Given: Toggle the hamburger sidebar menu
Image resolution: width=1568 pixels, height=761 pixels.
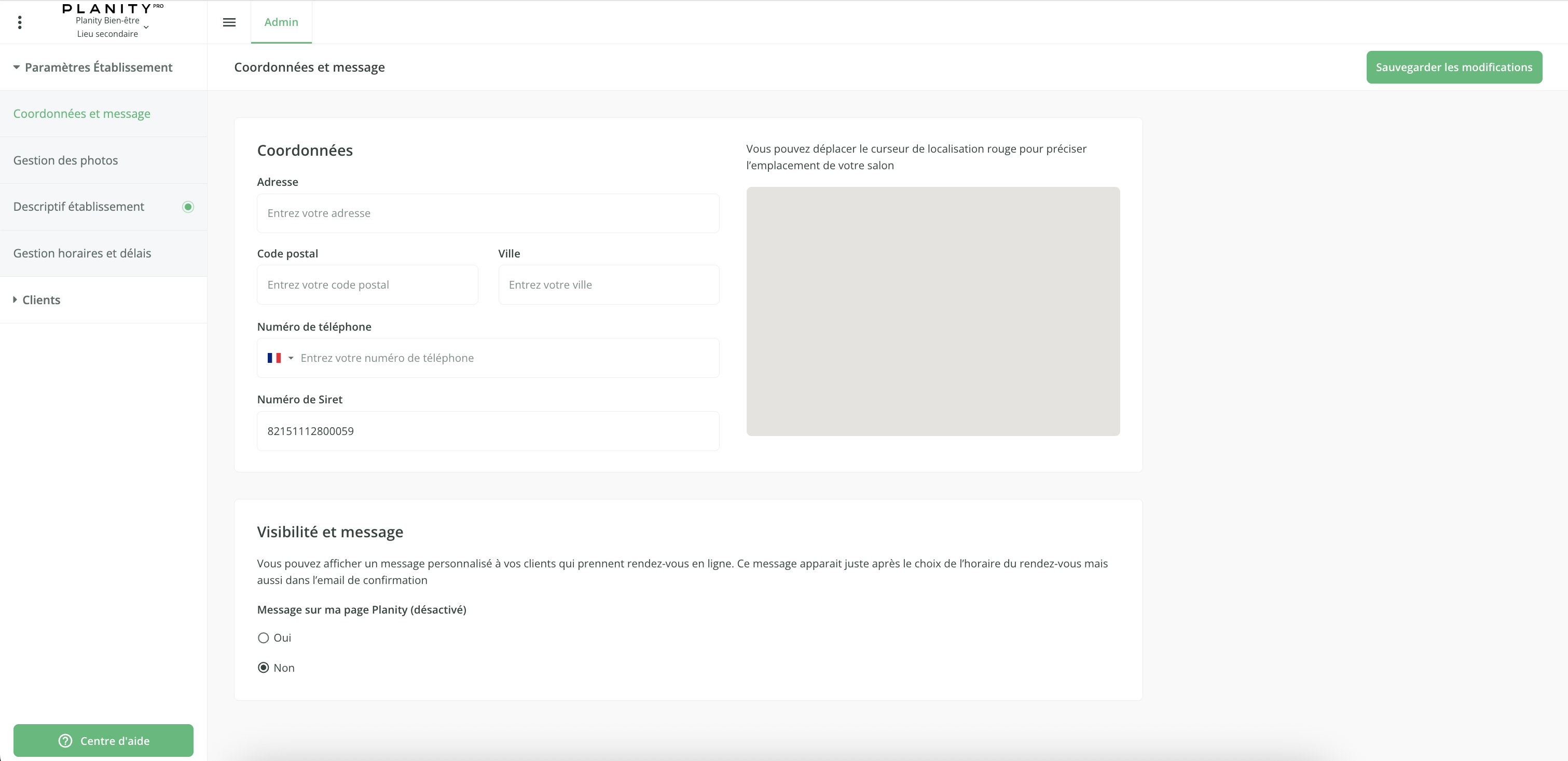Looking at the screenshot, I should (229, 22).
